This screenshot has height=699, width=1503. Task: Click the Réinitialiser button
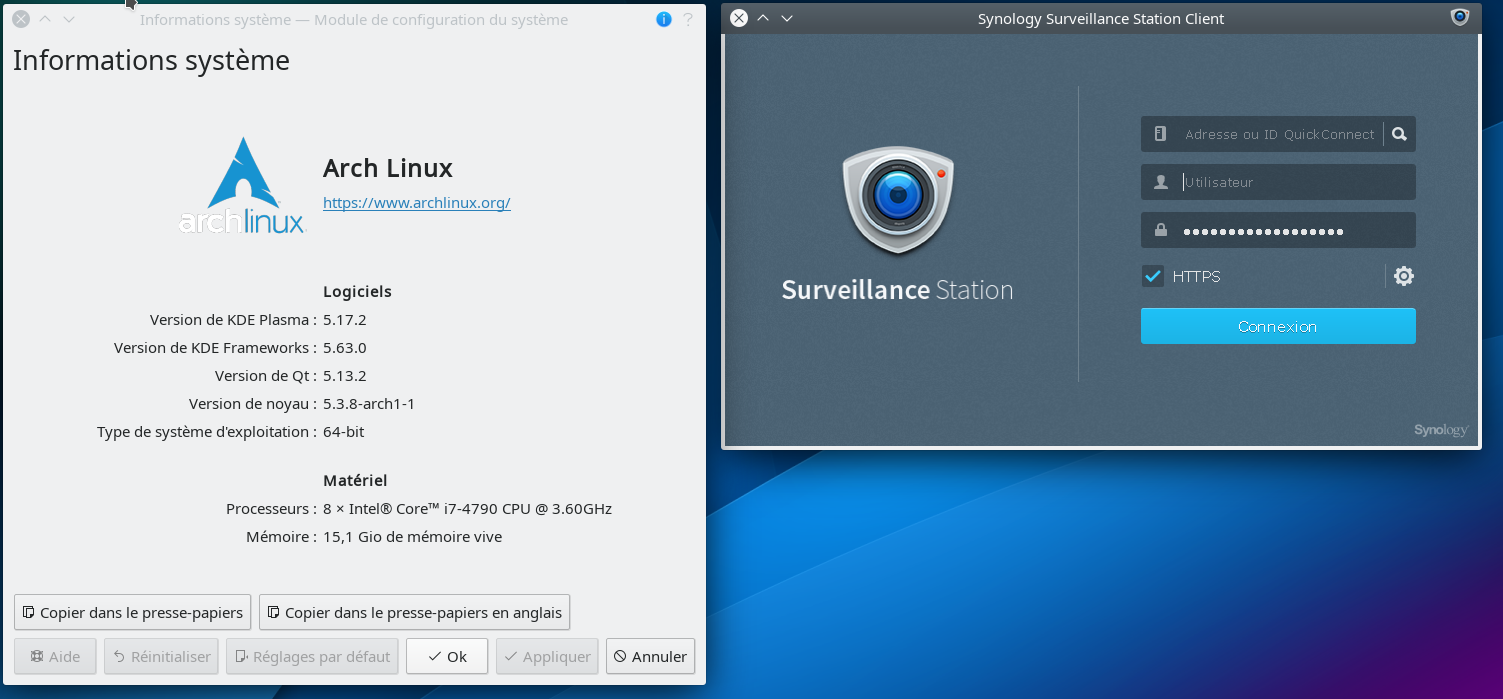coord(161,656)
